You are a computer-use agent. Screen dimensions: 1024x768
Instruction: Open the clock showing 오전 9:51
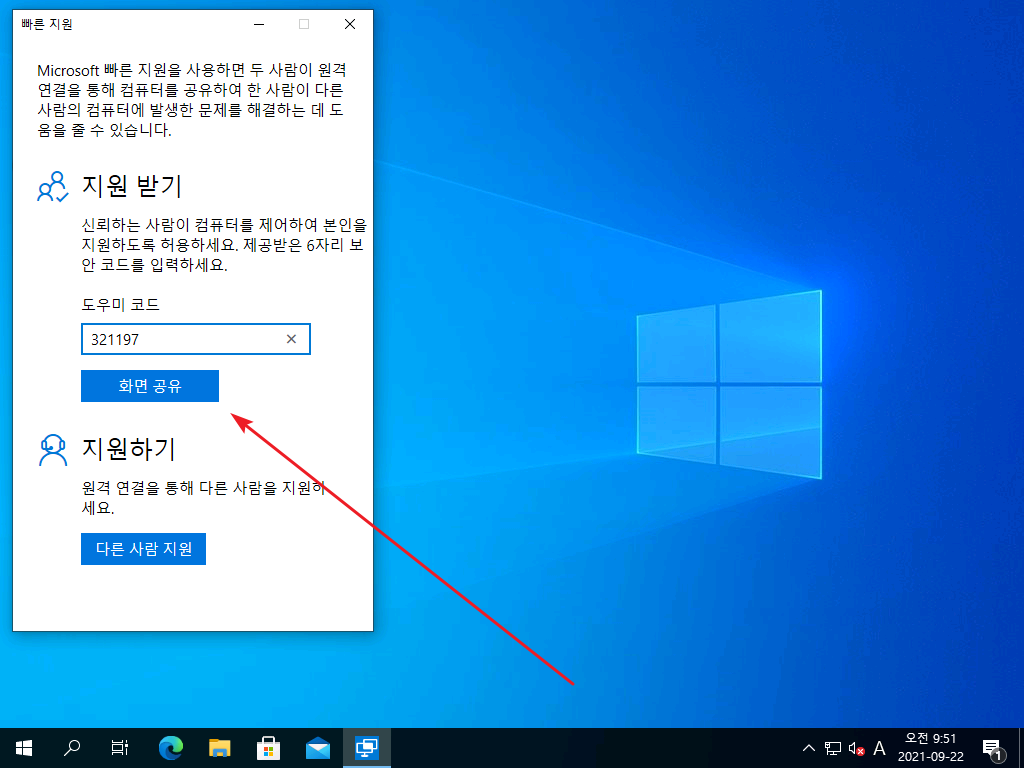point(931,748)
